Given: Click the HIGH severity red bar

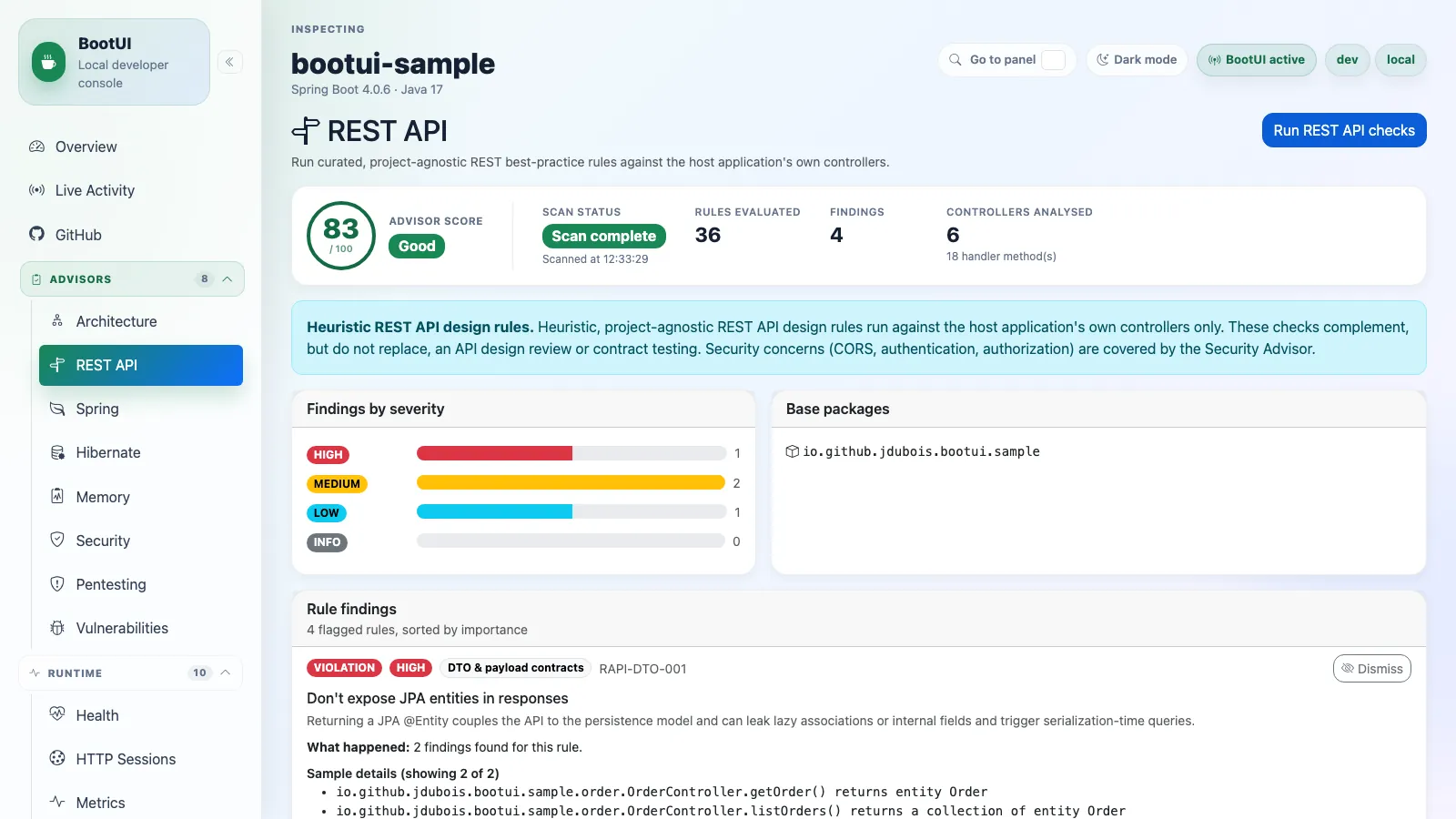Looking at the screenshot, I should (x=494, y=453).
